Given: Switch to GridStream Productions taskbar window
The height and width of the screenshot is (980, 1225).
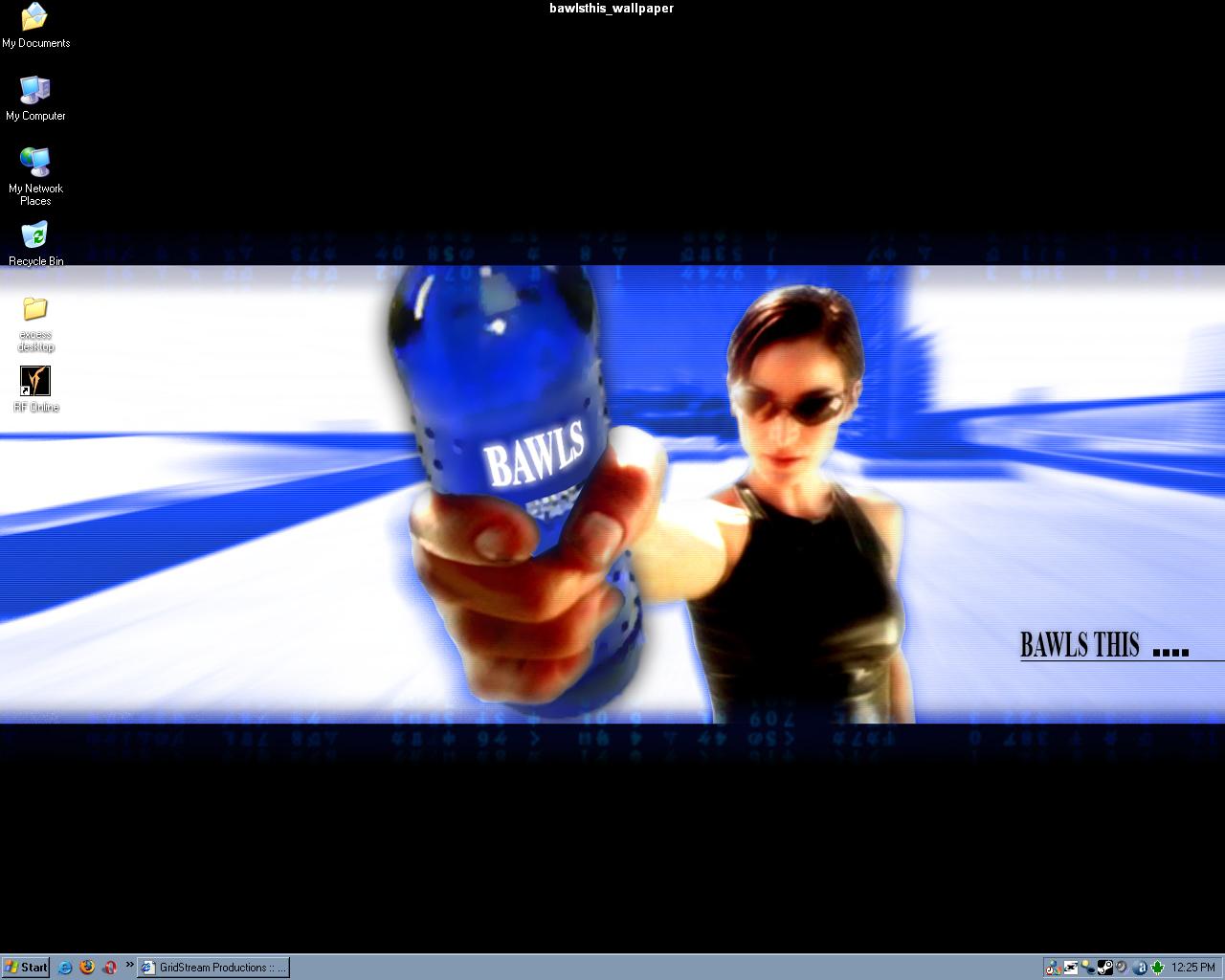Looking at the screenshot, I should click(x=212, y=968).
